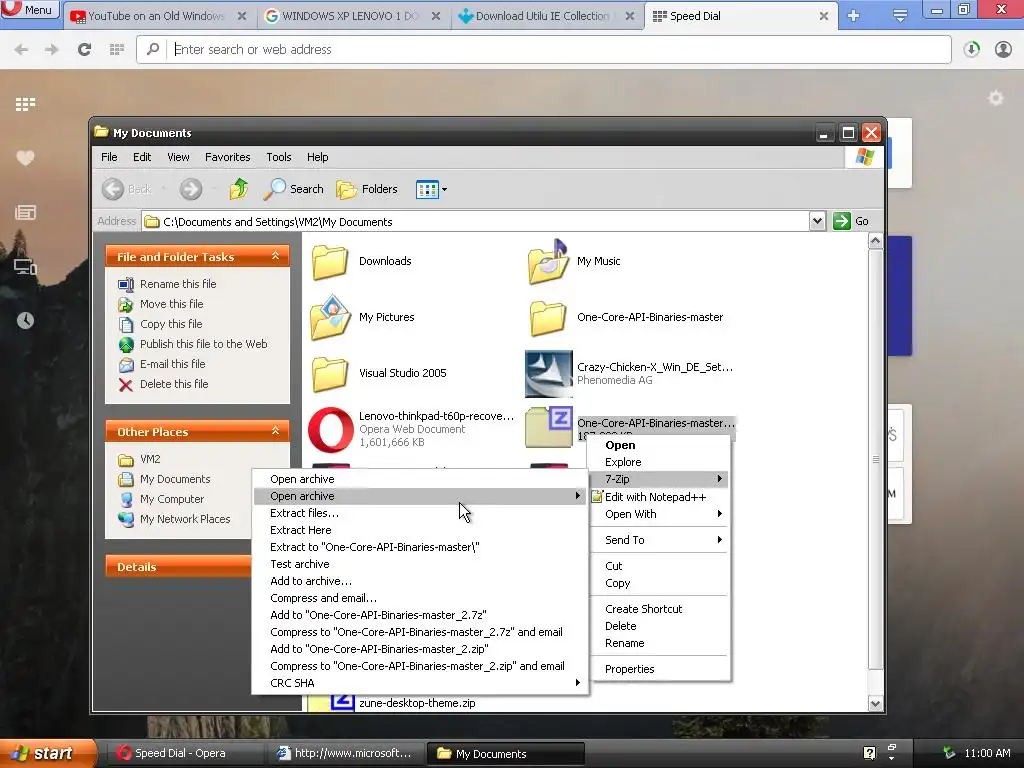
Task: Click the Opera Menu button
Action: pos(29,10)
